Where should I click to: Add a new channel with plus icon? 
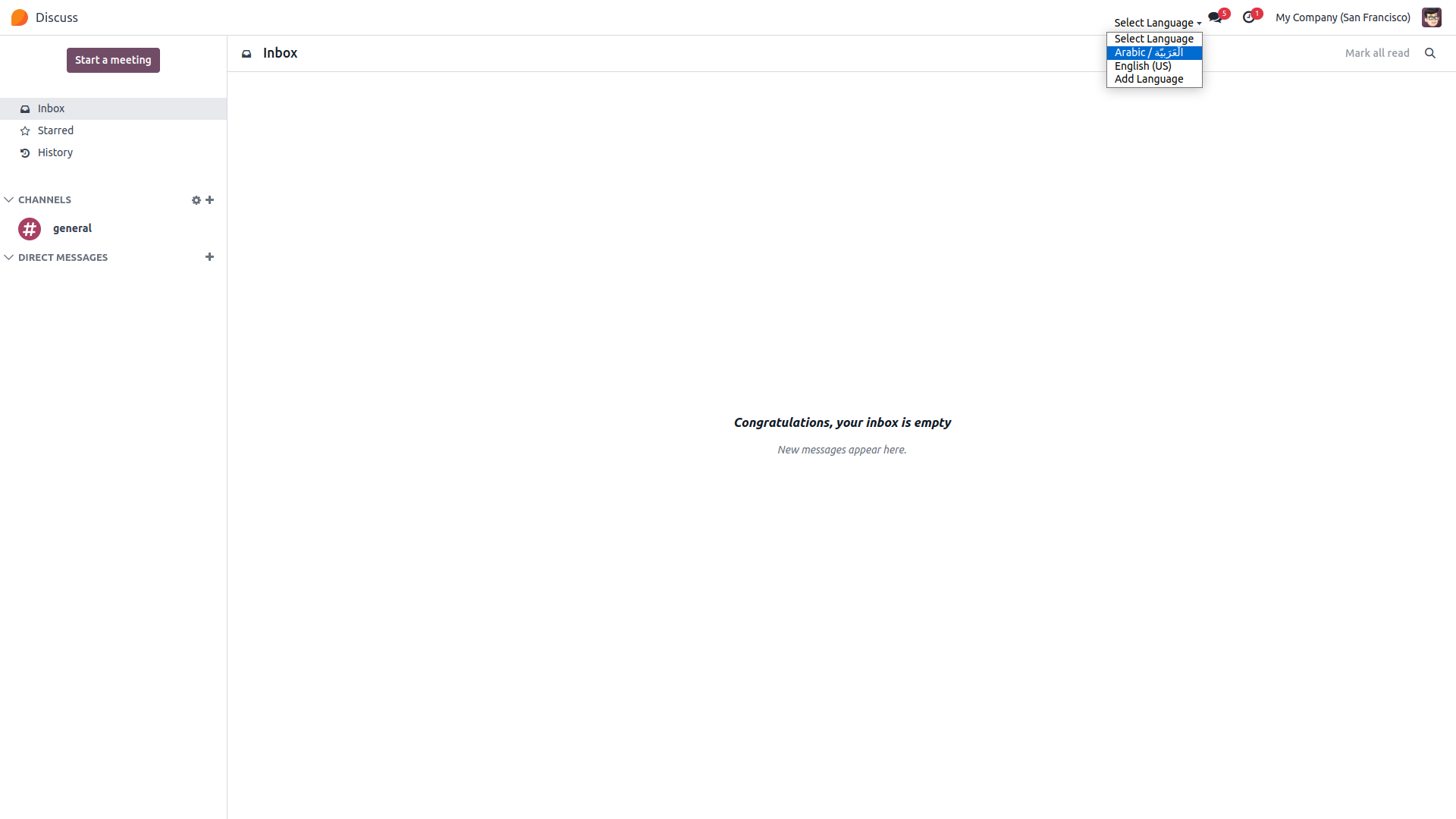(210, 200)
